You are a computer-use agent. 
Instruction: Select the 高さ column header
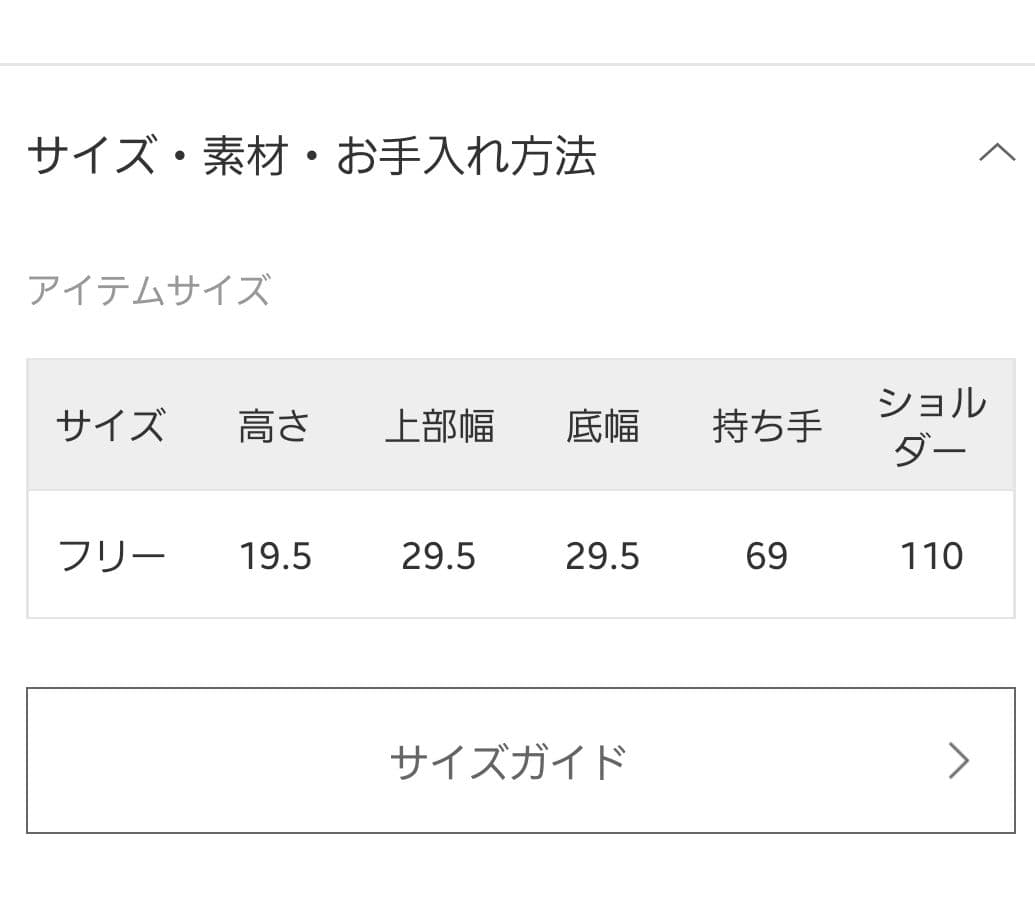point(274,427)
